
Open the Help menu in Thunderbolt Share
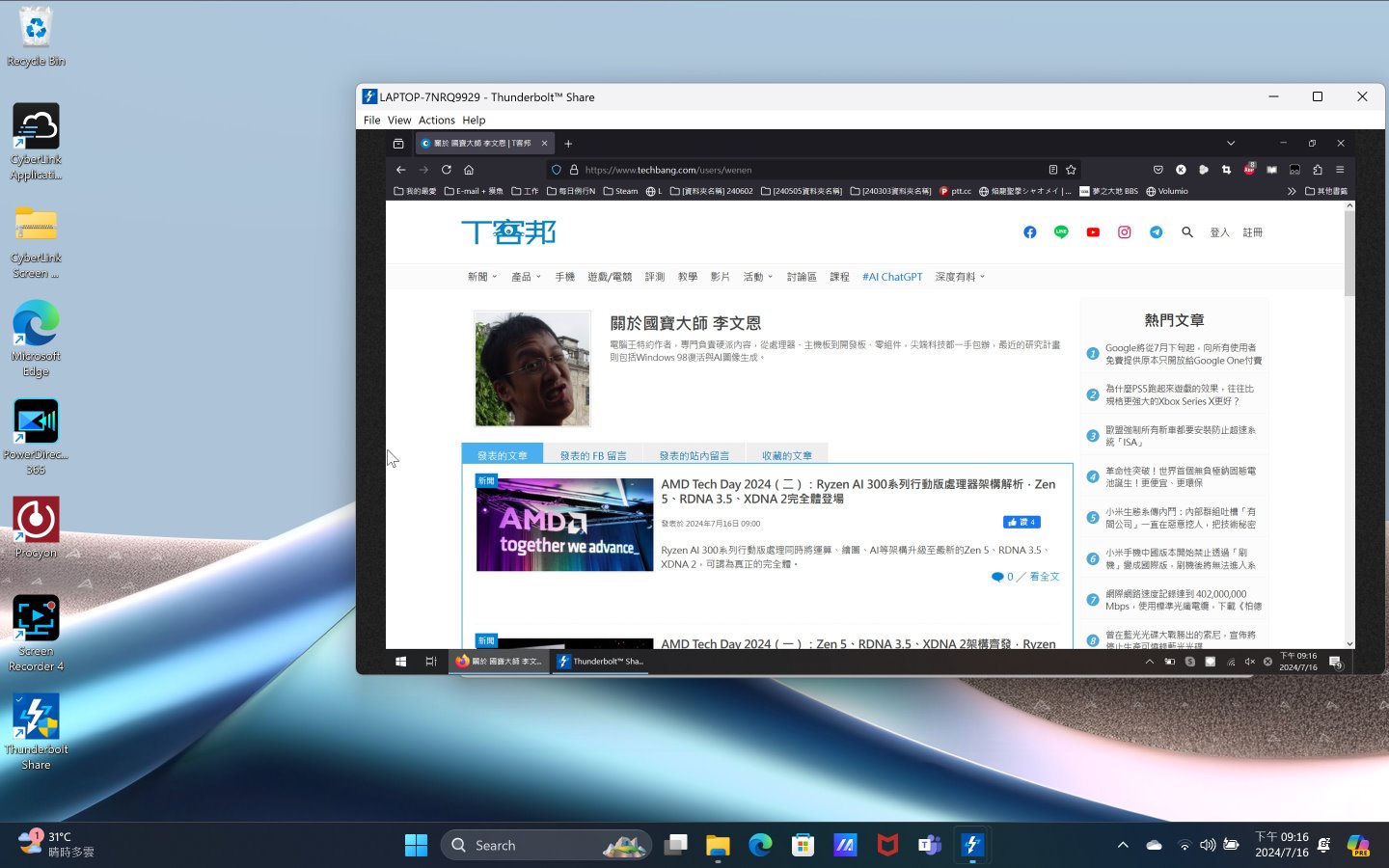click(474, 121)
